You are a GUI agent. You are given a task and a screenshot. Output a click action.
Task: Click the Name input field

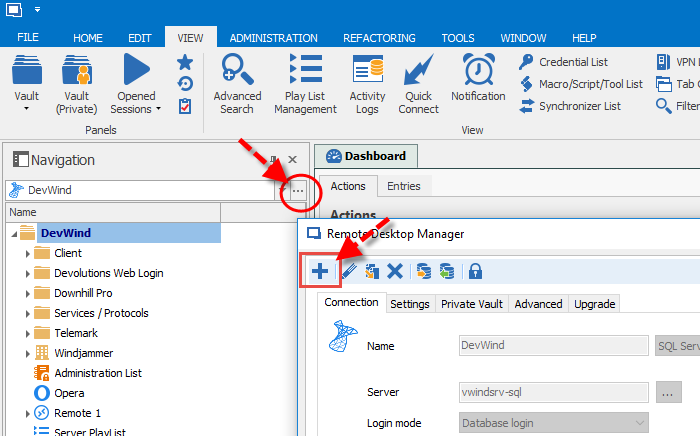(552, 346)
